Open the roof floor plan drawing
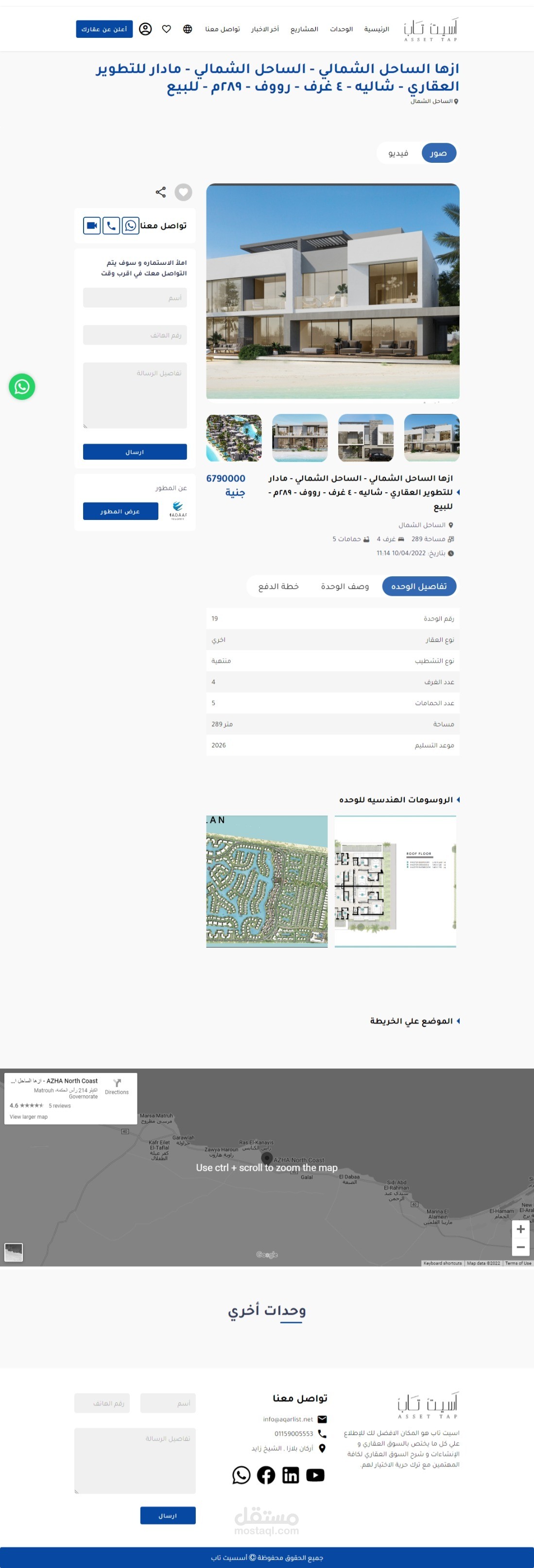The width and height of the screenshot is (534, 1568). pyautogui.click(x=395, y=881)
